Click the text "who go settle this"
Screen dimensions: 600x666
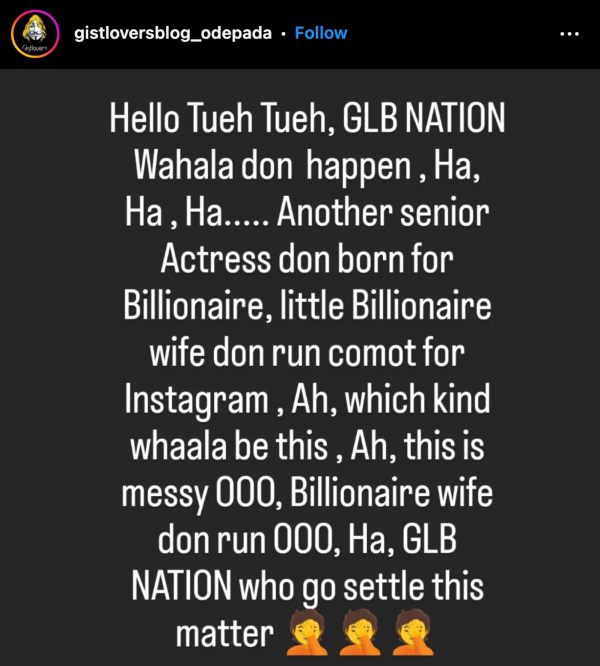coord(361,588)
